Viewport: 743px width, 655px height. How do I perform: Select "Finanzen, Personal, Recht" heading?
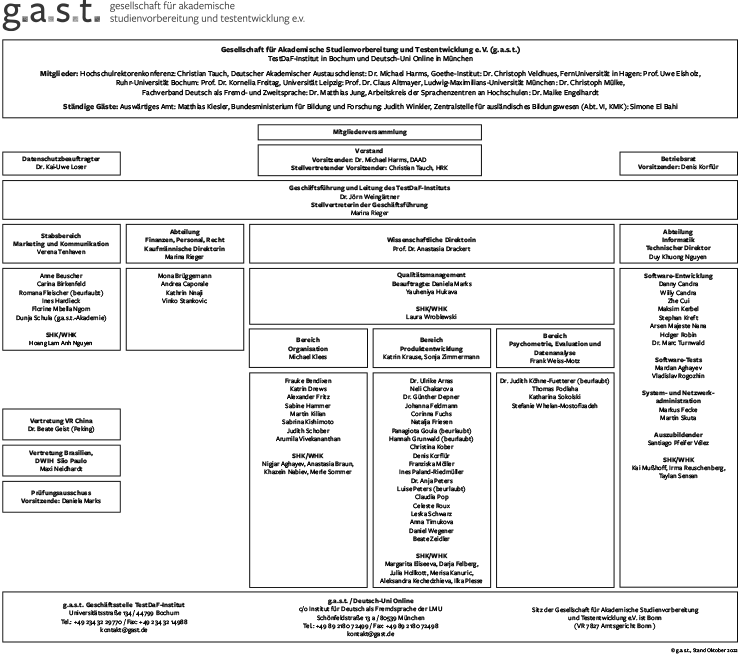tap(185, 240)
